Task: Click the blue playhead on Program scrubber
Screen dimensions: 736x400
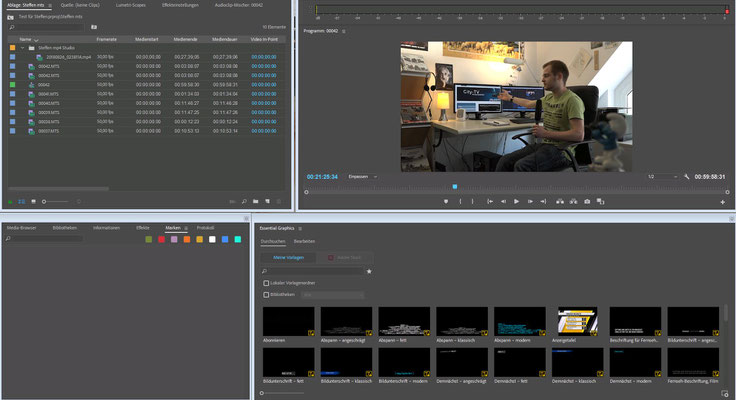Action: tap(454, 187)
